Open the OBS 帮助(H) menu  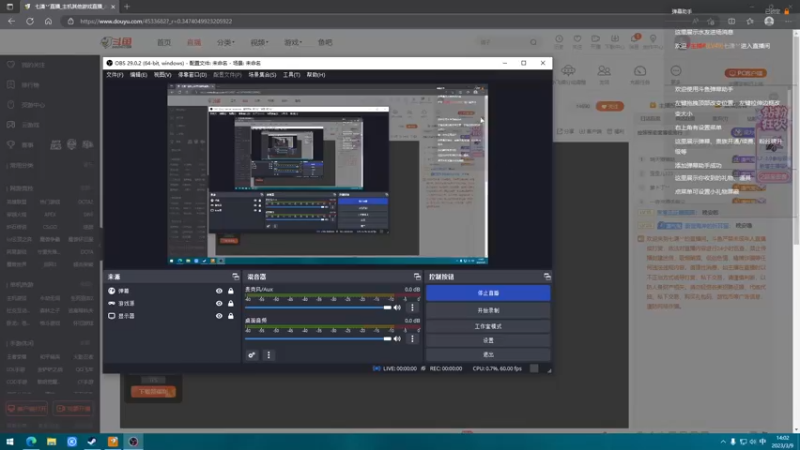pyautogui.click(x=316, y=75)
